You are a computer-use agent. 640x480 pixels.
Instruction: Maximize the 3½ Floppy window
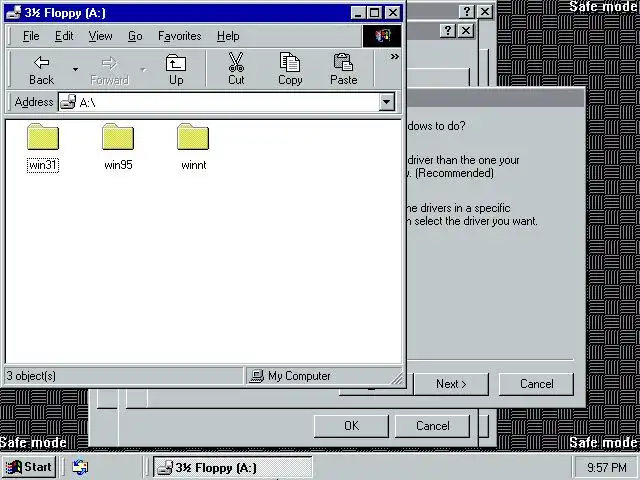click(x=374, y=13)
